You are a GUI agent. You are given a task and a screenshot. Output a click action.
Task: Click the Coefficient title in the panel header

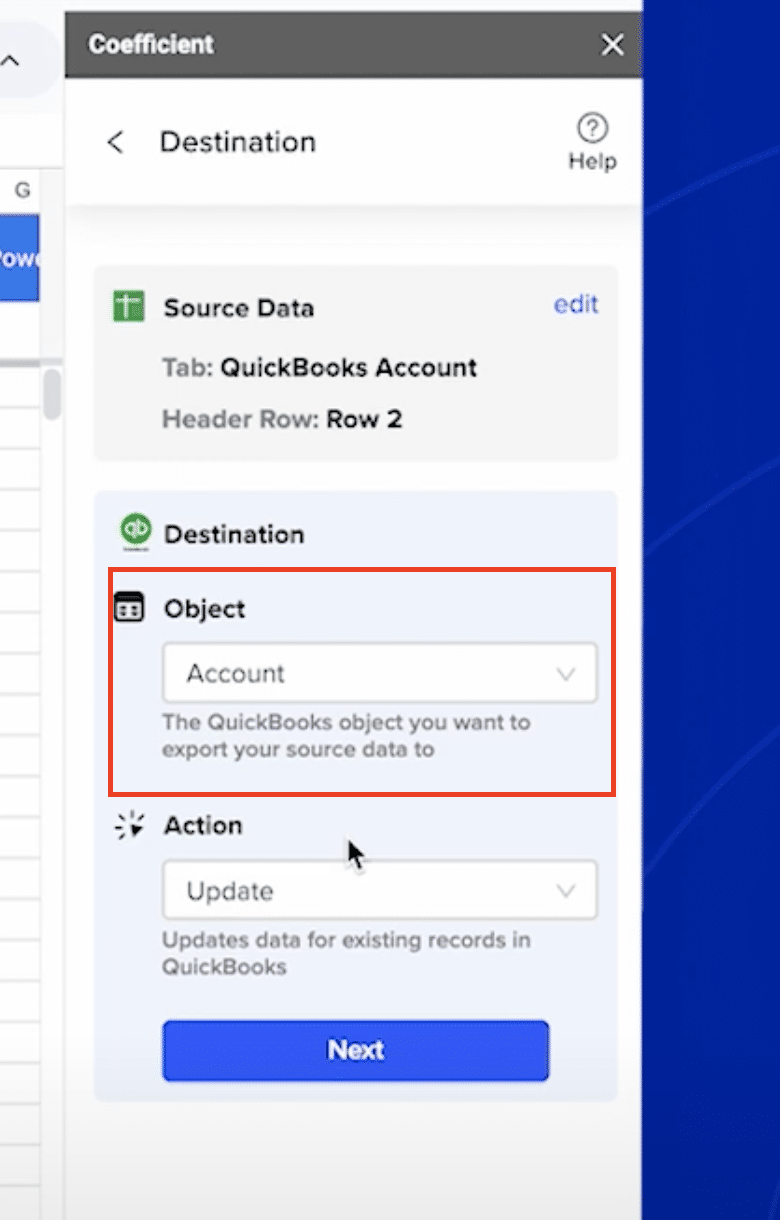[151, 45]
